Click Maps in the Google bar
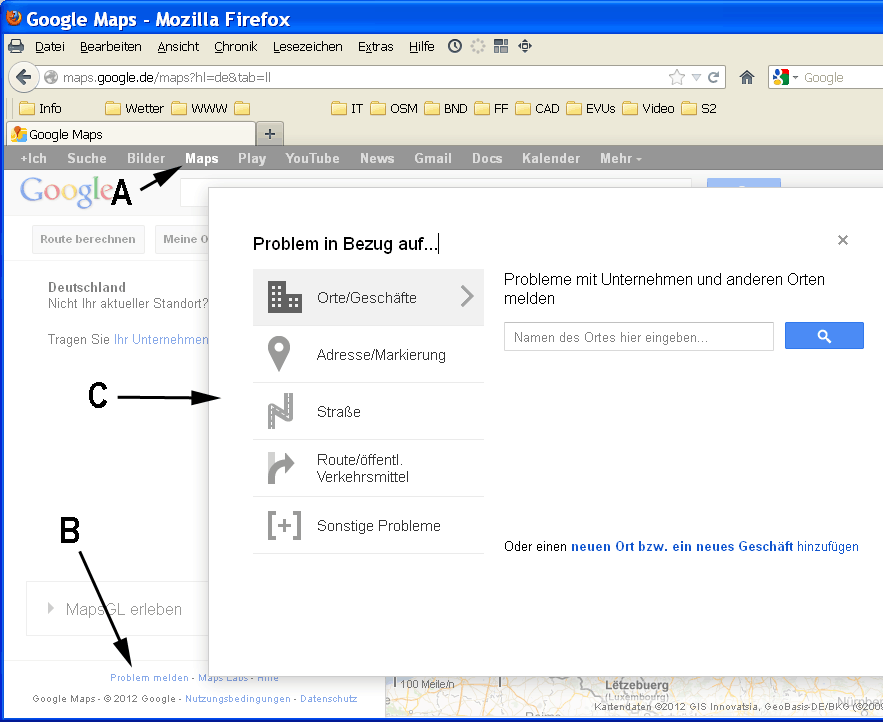This screenshot has height=722, width=883. click(202, 158)
